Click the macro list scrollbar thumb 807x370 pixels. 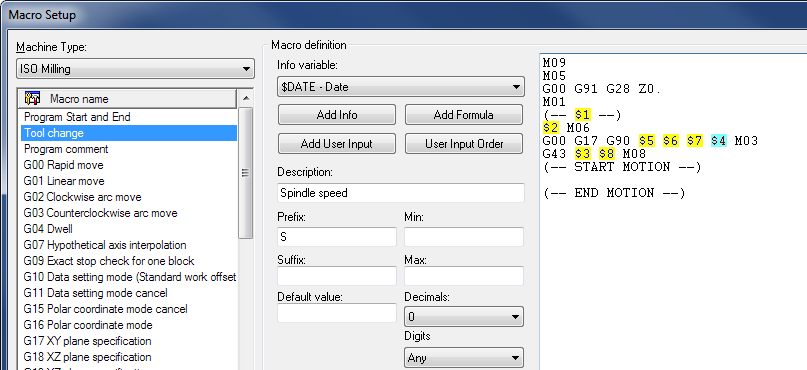pyautogui.click(x=246, y=173)
